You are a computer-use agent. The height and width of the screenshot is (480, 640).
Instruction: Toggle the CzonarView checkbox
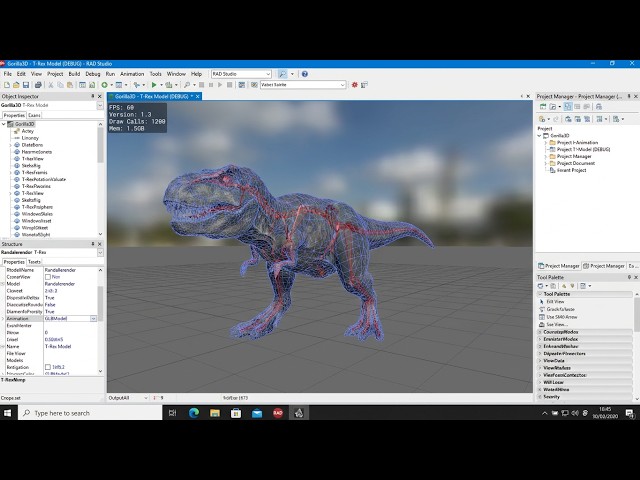click(x=48, y=277)
